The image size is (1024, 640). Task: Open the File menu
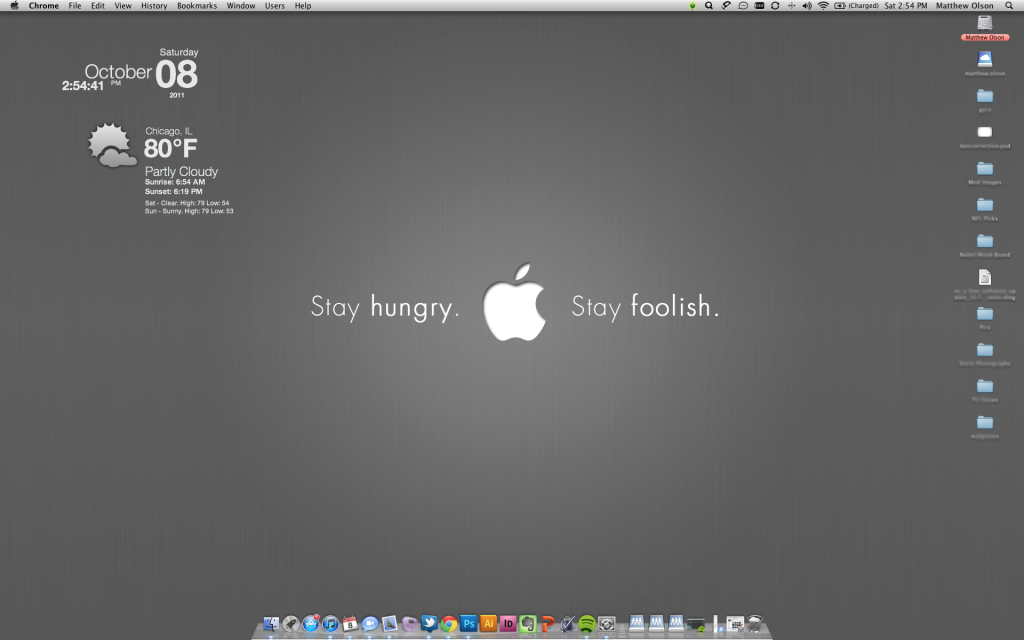point(75,5)
